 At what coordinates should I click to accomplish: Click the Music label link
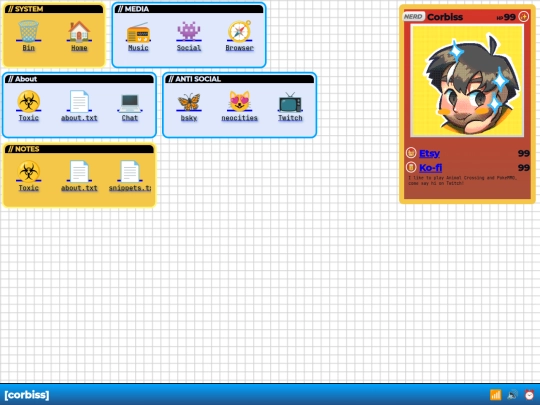138,48
